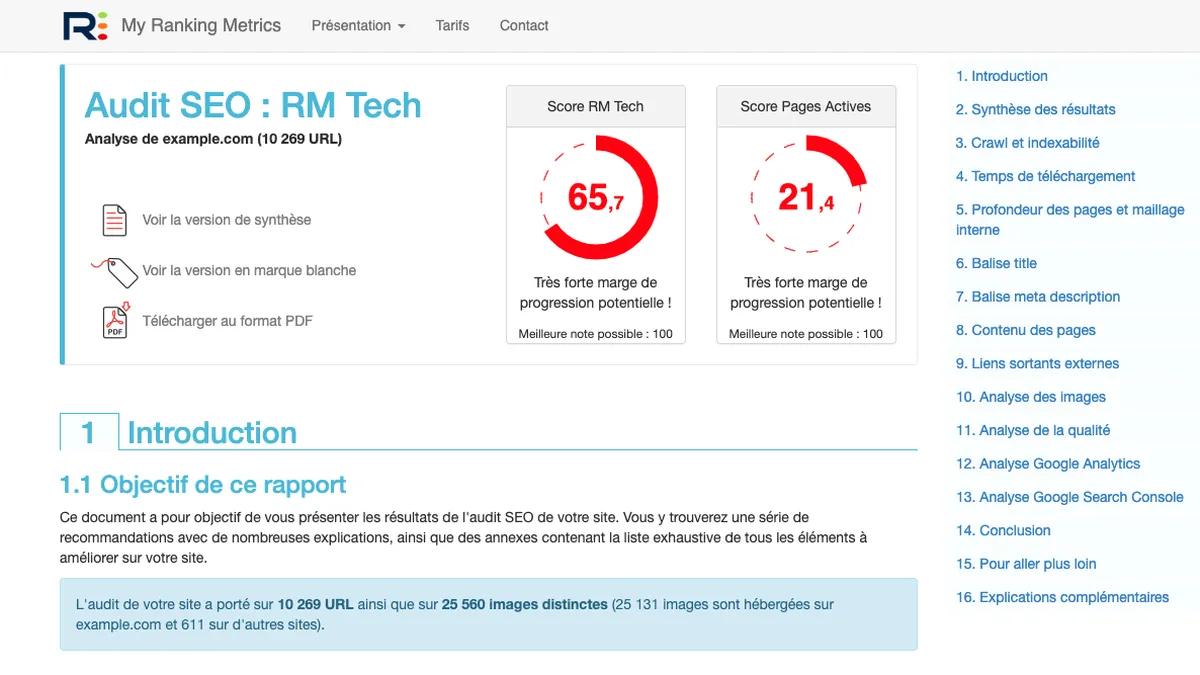Select 9. Liens sortants externes

point(1037,364)
